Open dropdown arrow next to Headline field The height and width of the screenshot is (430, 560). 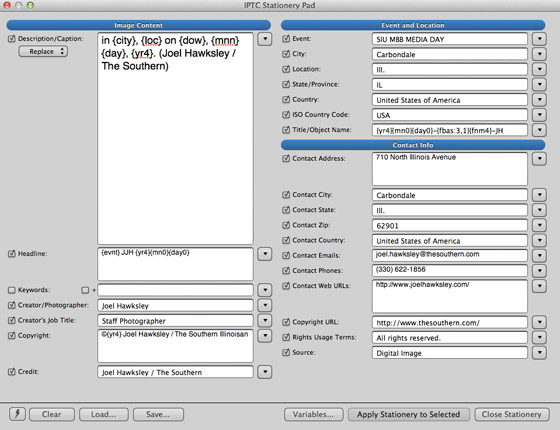(x=265, y=254)
